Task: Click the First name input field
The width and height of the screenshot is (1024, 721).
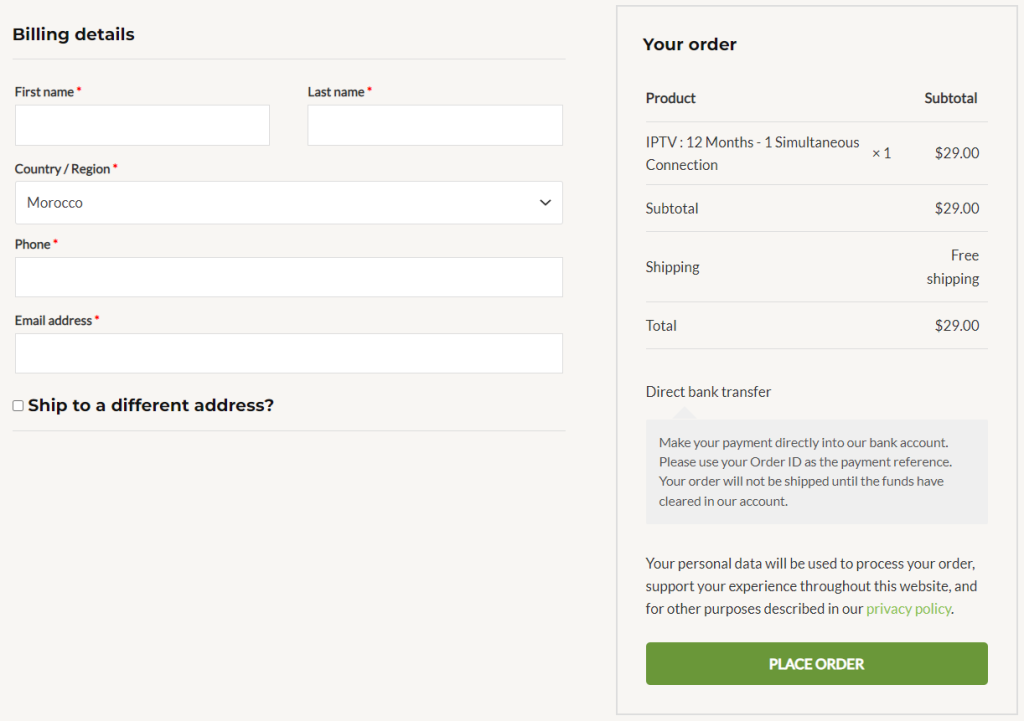Action: [142, 126]
